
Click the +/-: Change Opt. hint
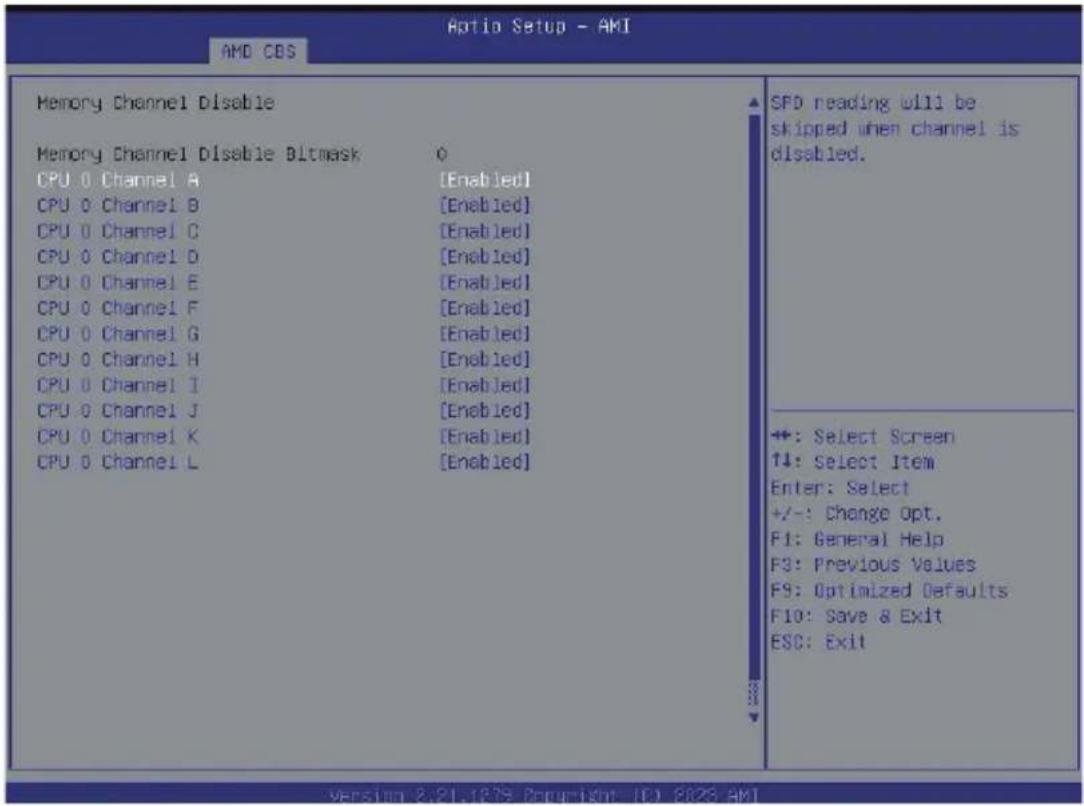tap(856, 514)
